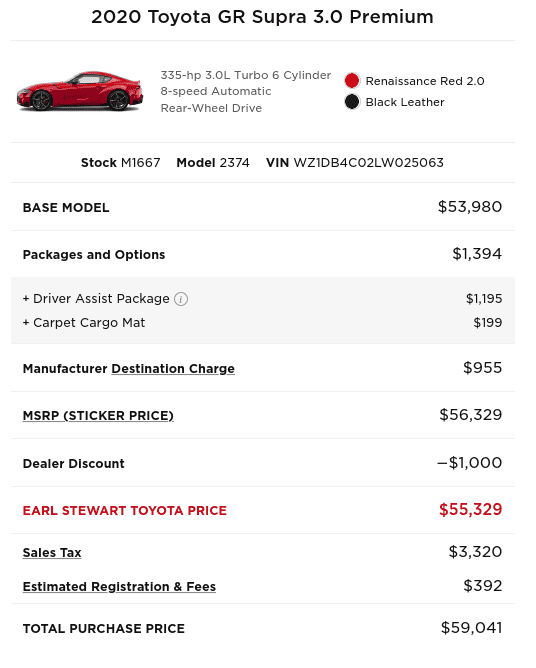The width and height of the screenshot is (536, 668).
Task: Click the Total Purchase Price amount $59,041
Action: (472, 628)
